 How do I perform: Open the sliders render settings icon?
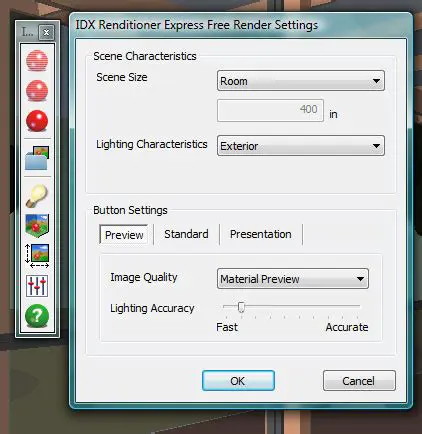coord(37,286)
